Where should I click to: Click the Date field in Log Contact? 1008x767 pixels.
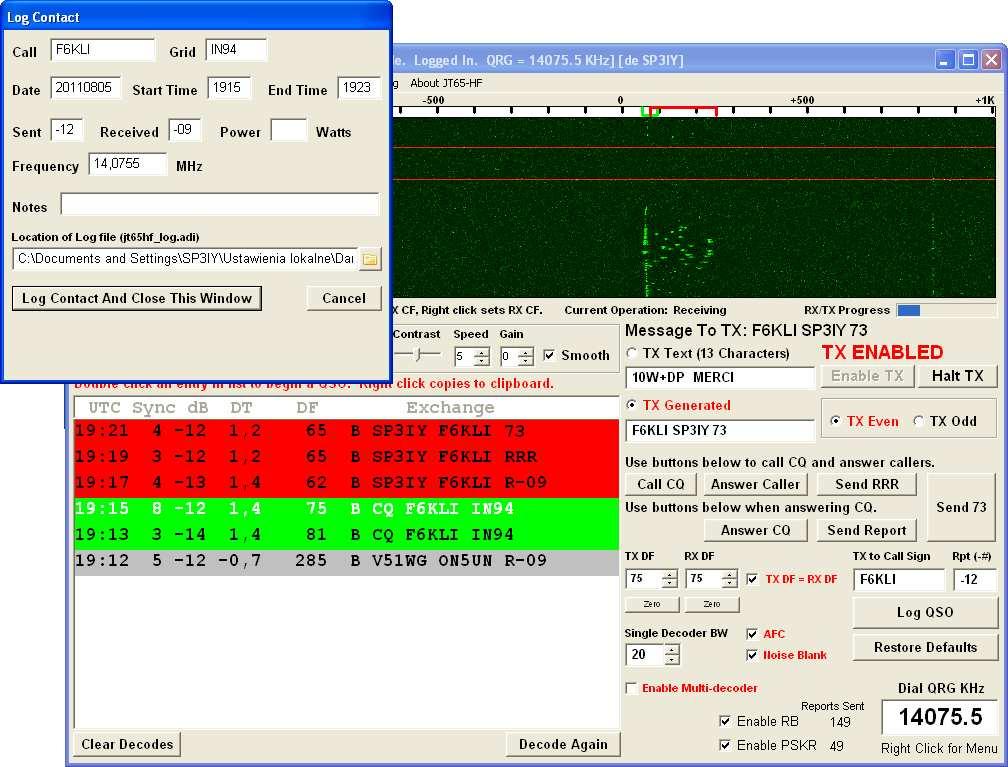pos(86,88)
